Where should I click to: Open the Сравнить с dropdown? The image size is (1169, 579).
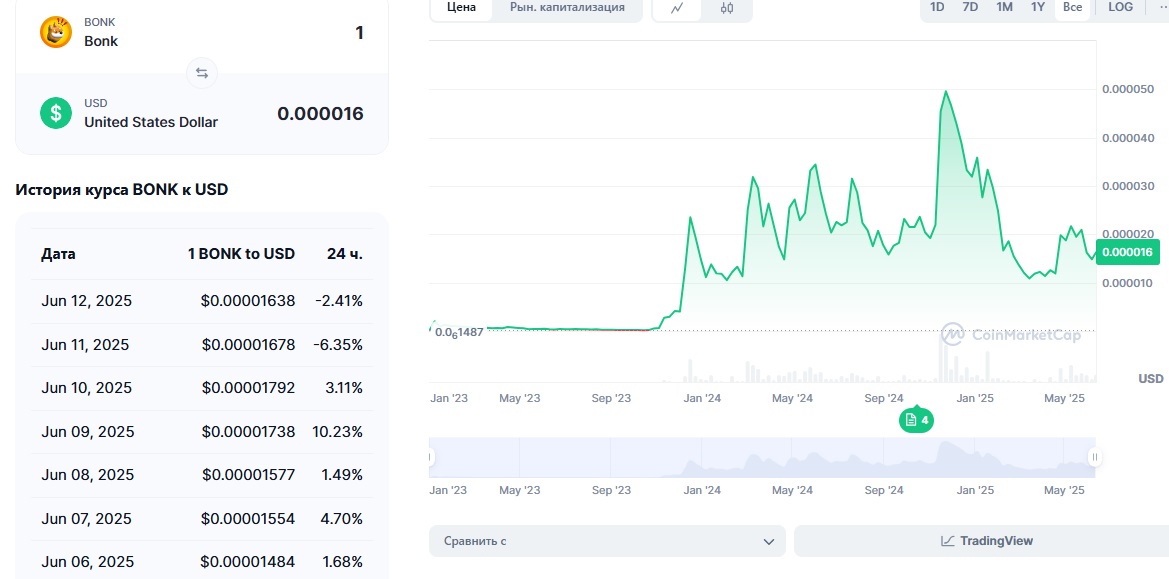[x=608, y=541]
